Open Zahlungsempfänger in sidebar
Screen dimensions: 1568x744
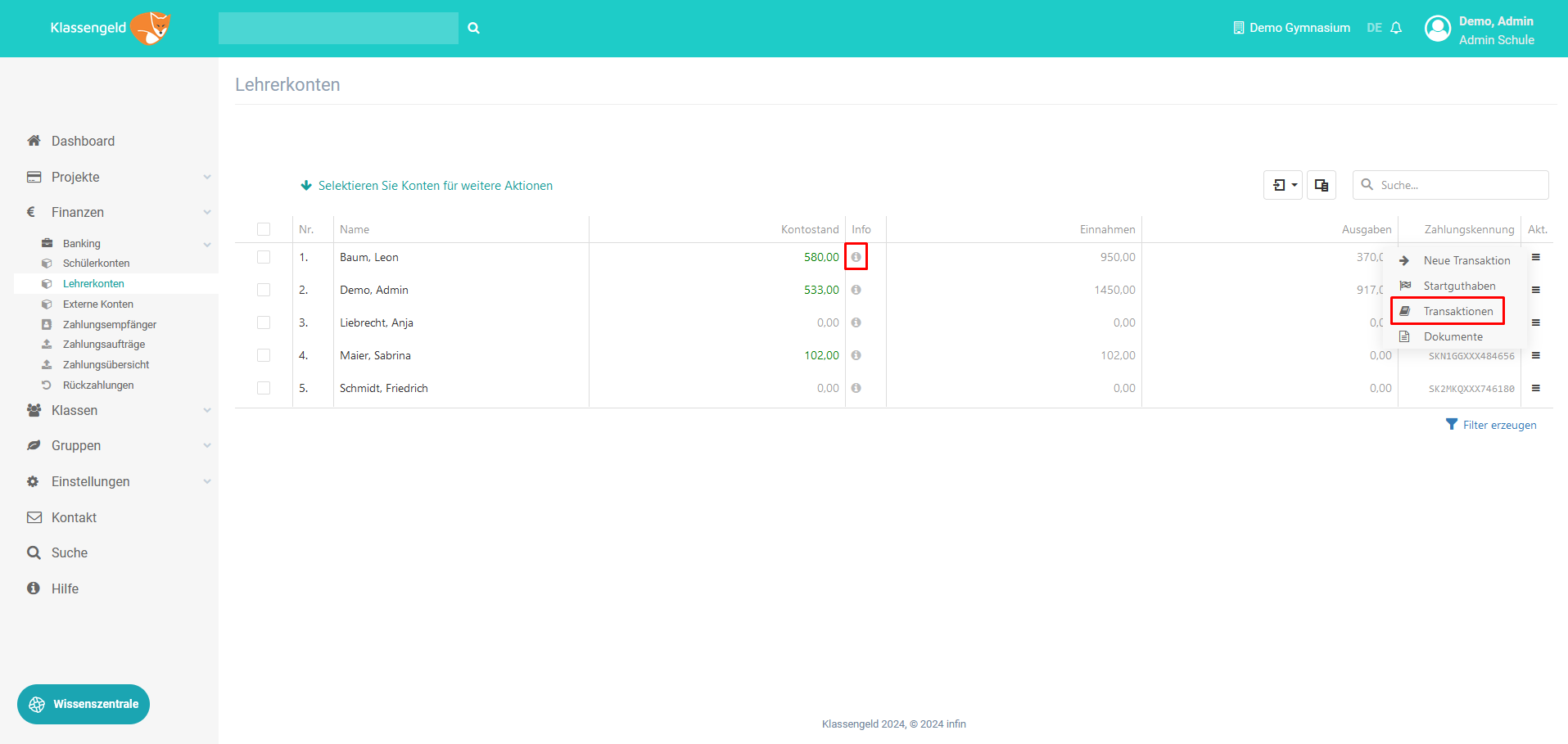pos(110,325)
